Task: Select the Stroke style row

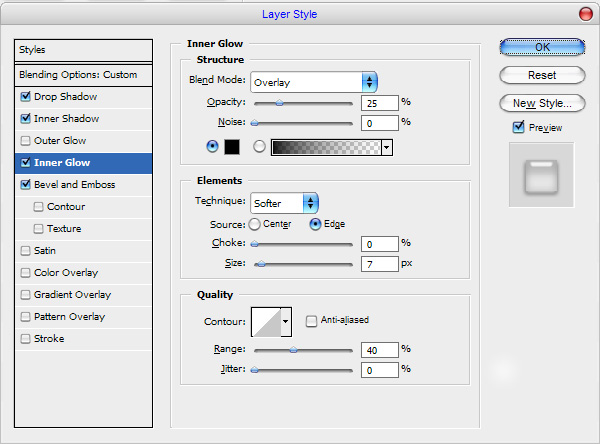Action: (83, 339)
